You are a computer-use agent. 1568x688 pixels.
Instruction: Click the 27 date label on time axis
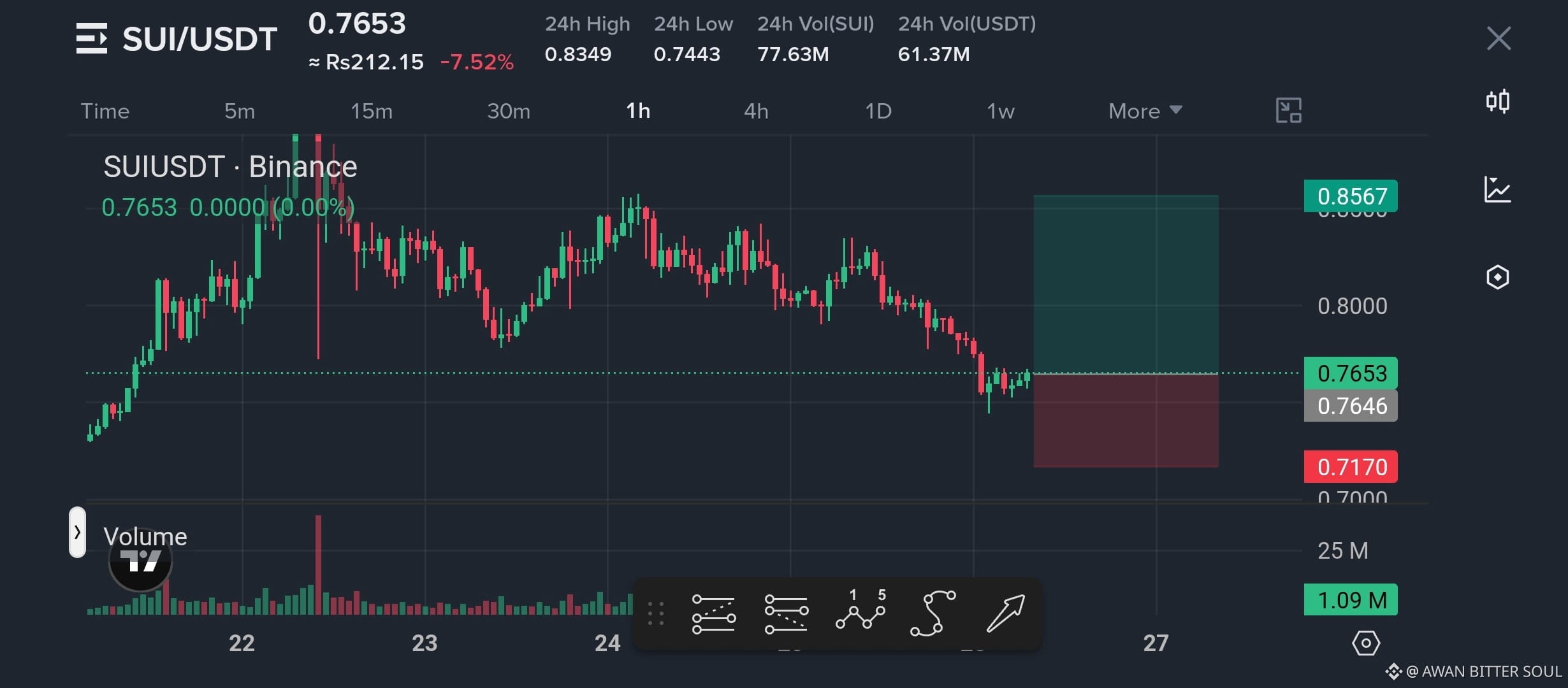1156,643
